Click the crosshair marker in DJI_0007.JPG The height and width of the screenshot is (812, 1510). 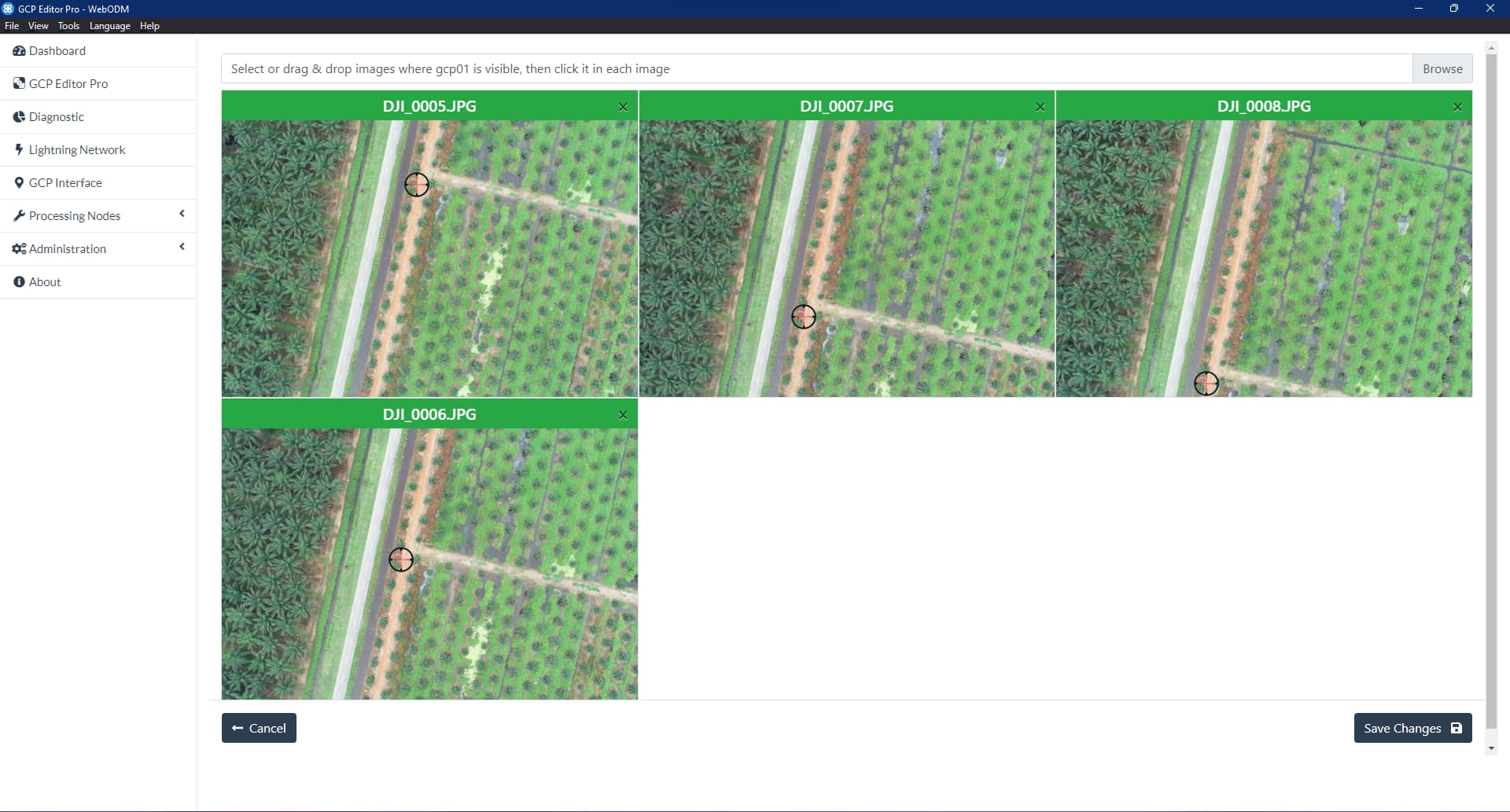pyautogui.click(x=804, y=317)
